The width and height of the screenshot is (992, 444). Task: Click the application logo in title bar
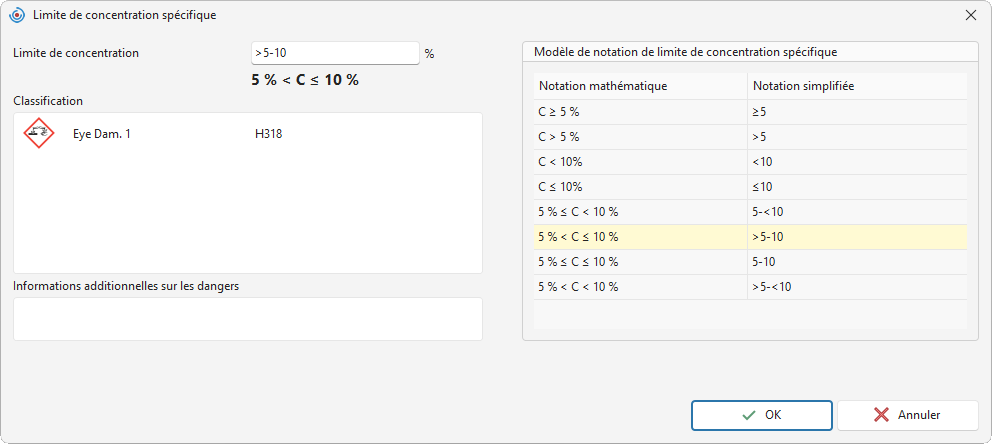(17, 15)
